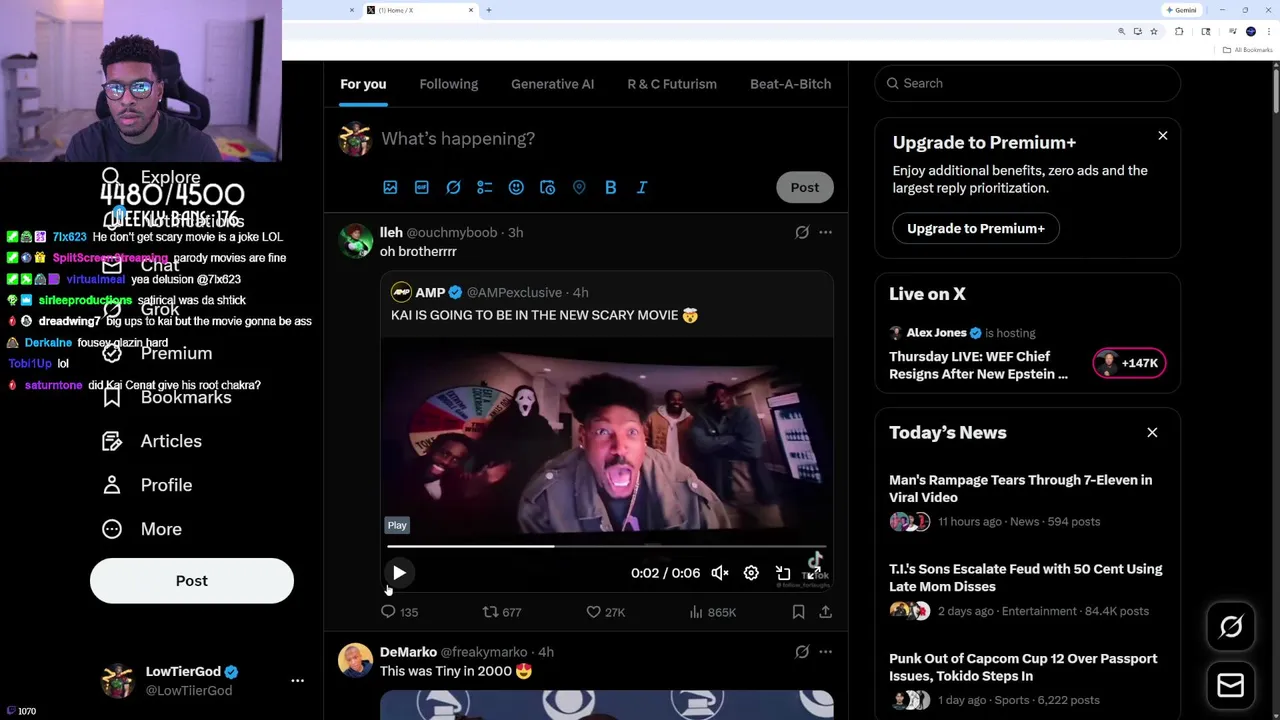The width and height of the screenshot is (1280, 720).
Task: Apply italic formatting in composer
Action: click(x=642, y=187)
